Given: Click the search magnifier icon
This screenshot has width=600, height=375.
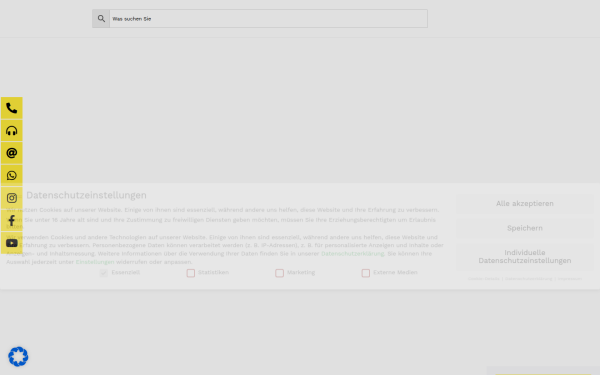Looking at the screenshot, I should [x=101, y=19].
